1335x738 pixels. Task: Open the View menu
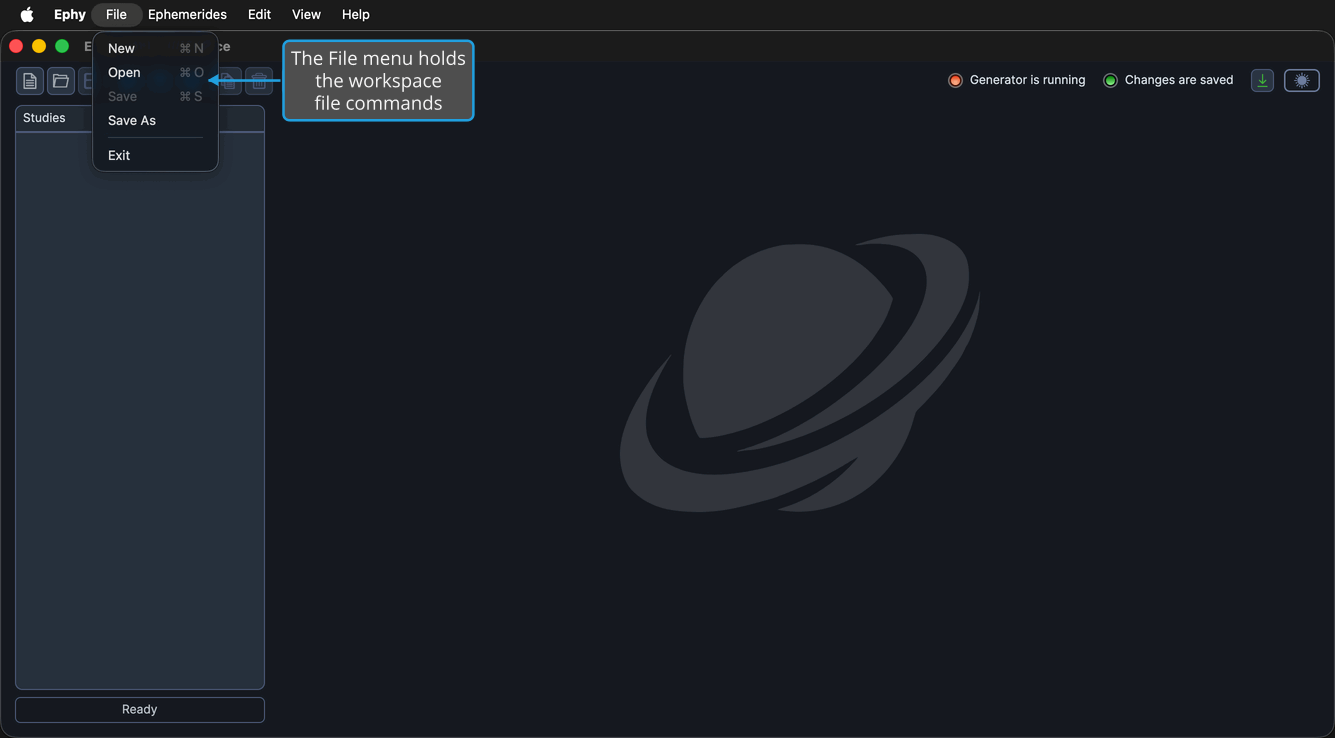306,14
